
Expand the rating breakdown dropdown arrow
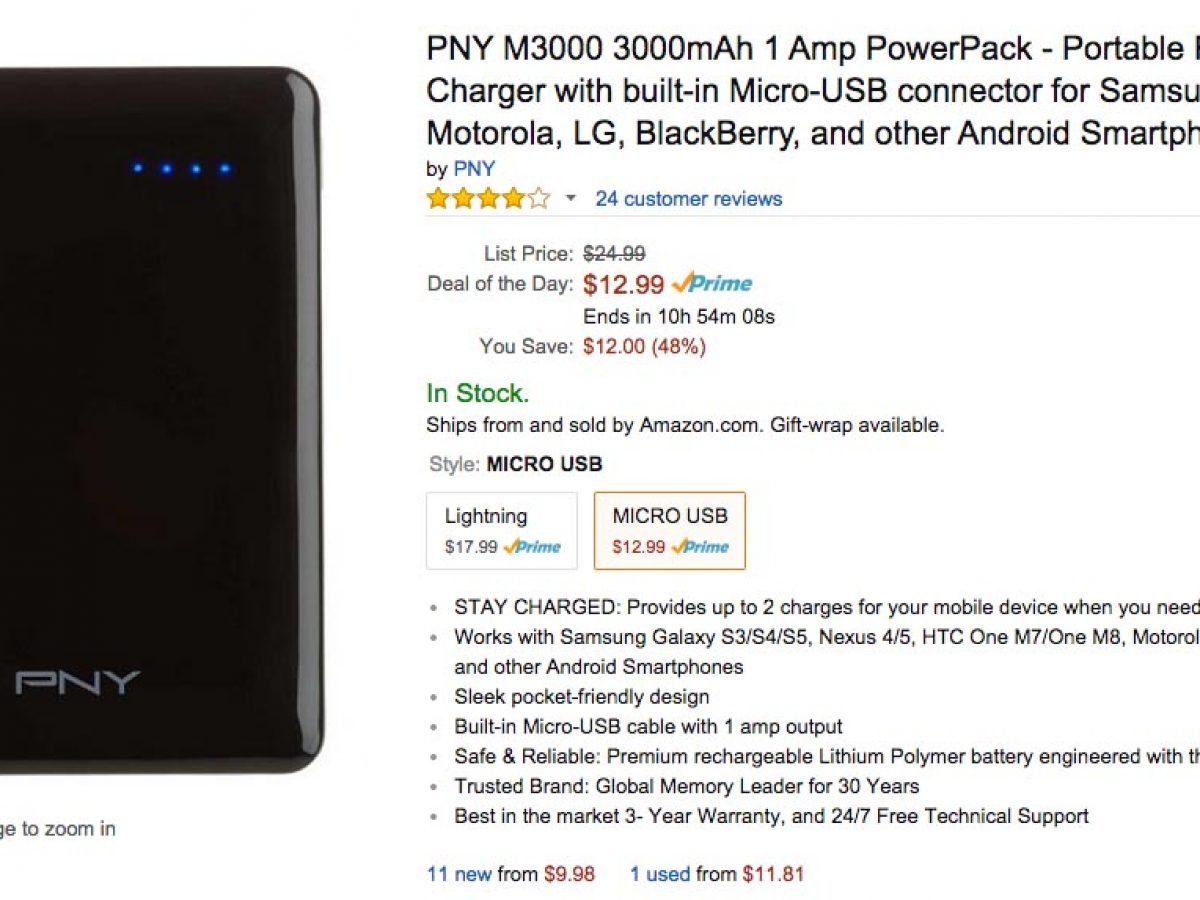pyautogui.click(x=571, y=198)
